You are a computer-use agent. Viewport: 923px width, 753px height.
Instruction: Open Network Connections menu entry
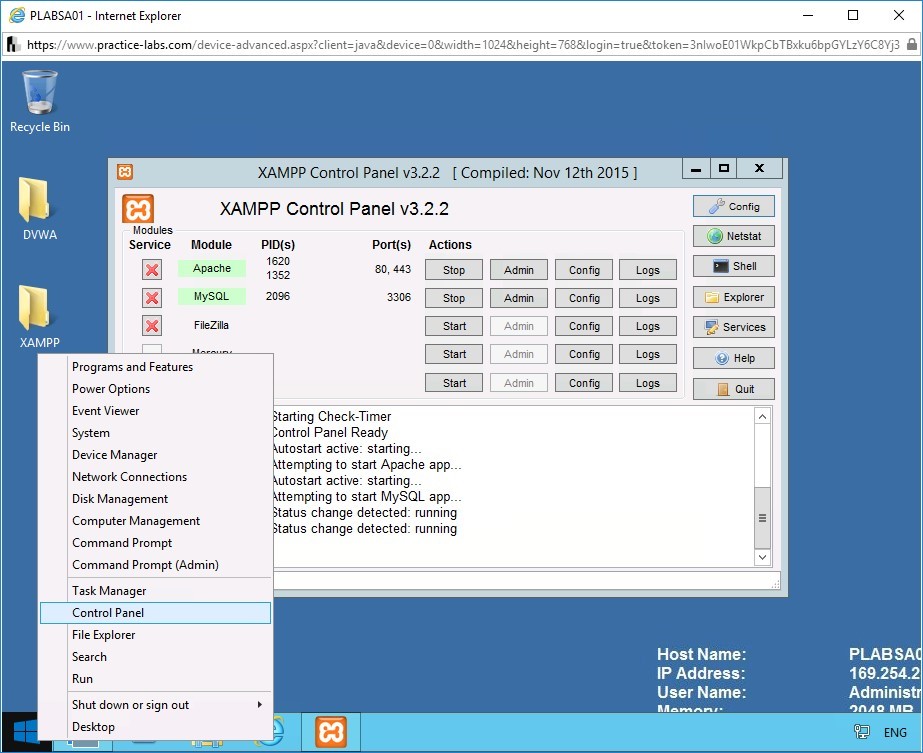coord(155,477)
